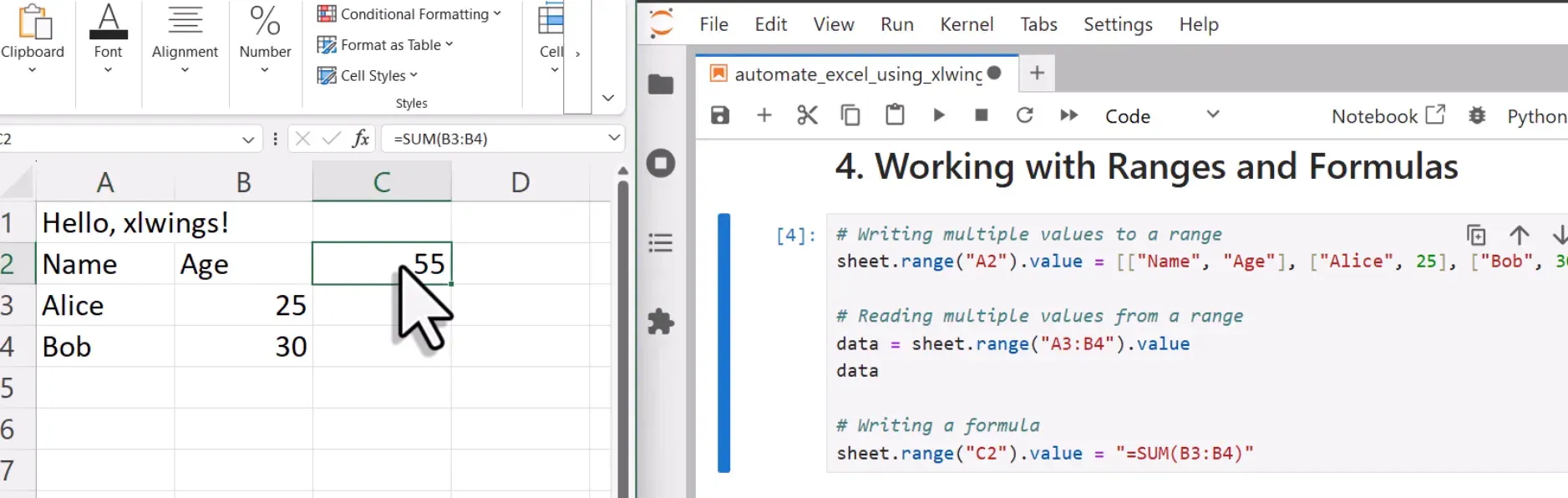Open the Number format group
1568x498 pixels.
click(x=265, y=38)
